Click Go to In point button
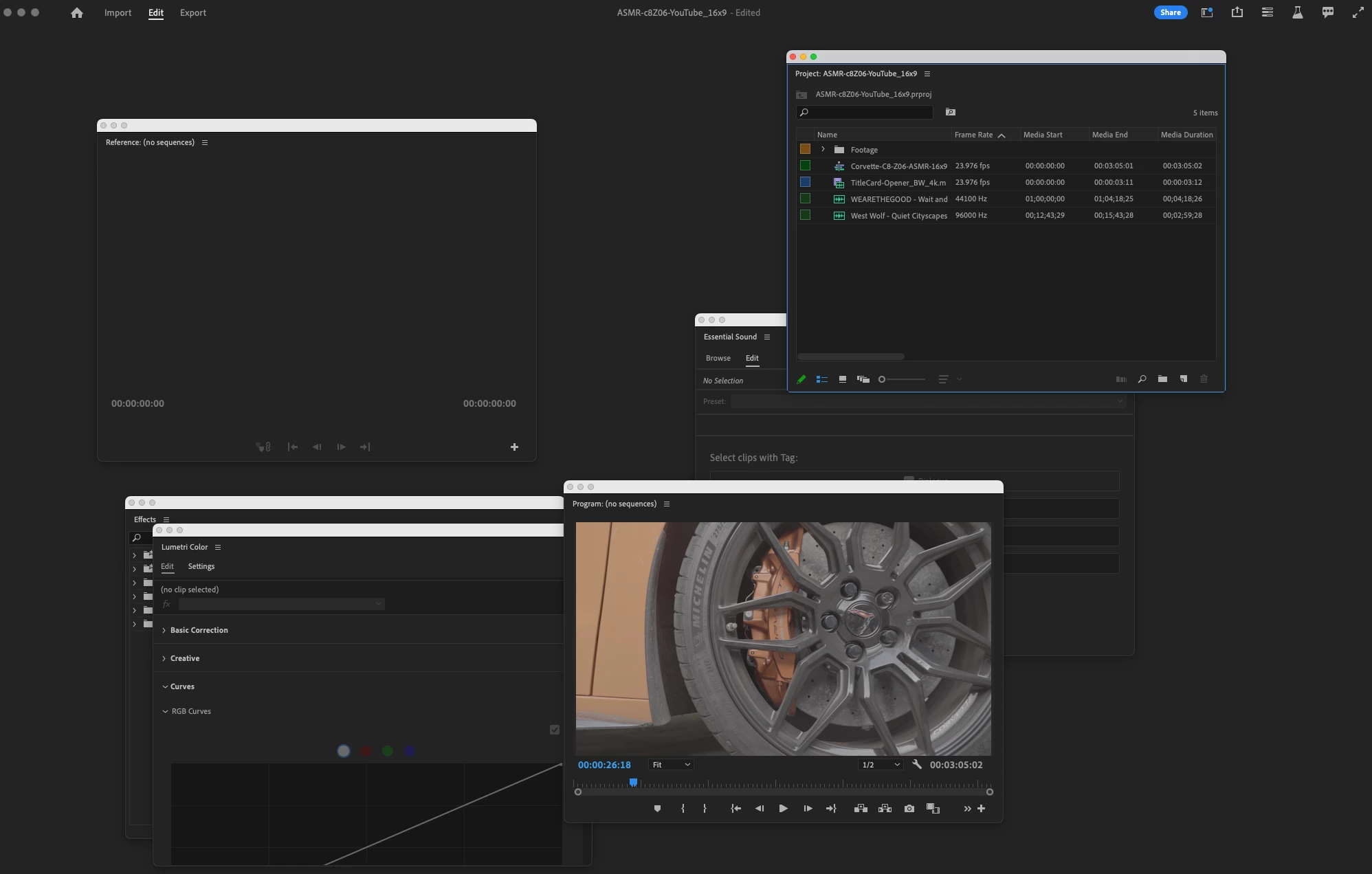The width and height of the screenshot is (1372, 874). (735, 809)
